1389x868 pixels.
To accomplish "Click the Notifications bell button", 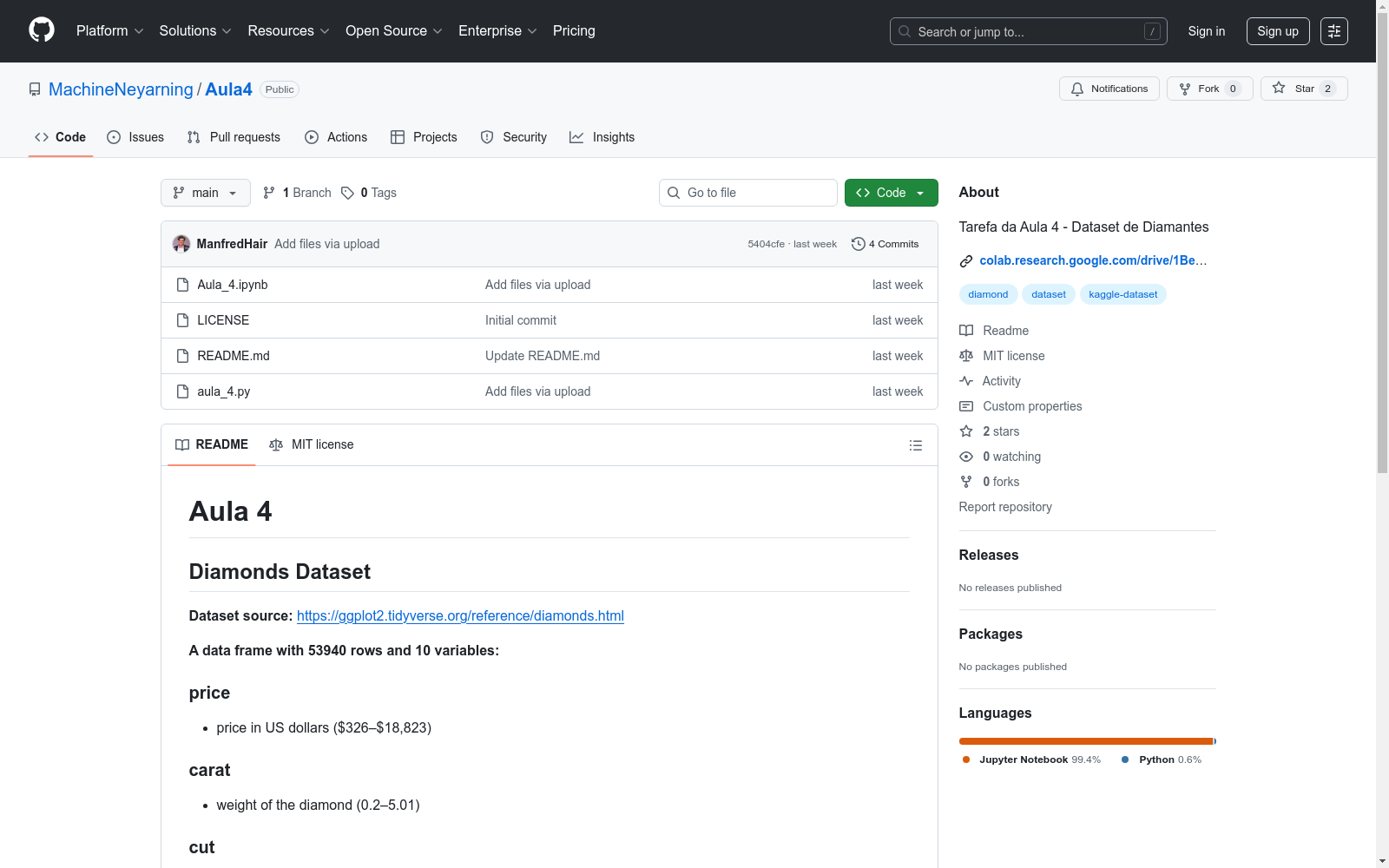I will 1109,89.
